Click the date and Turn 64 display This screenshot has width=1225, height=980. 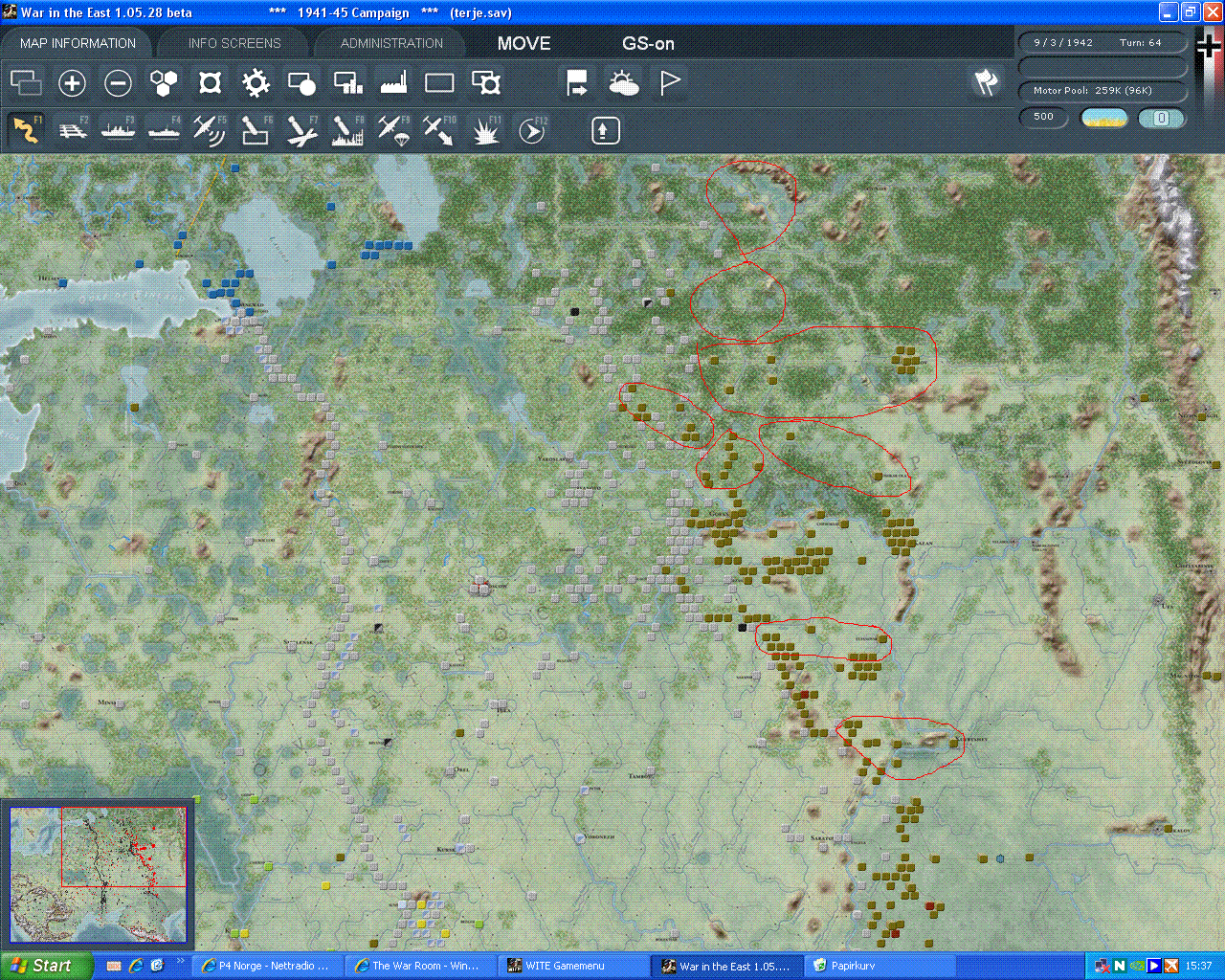coord(1102,42)
